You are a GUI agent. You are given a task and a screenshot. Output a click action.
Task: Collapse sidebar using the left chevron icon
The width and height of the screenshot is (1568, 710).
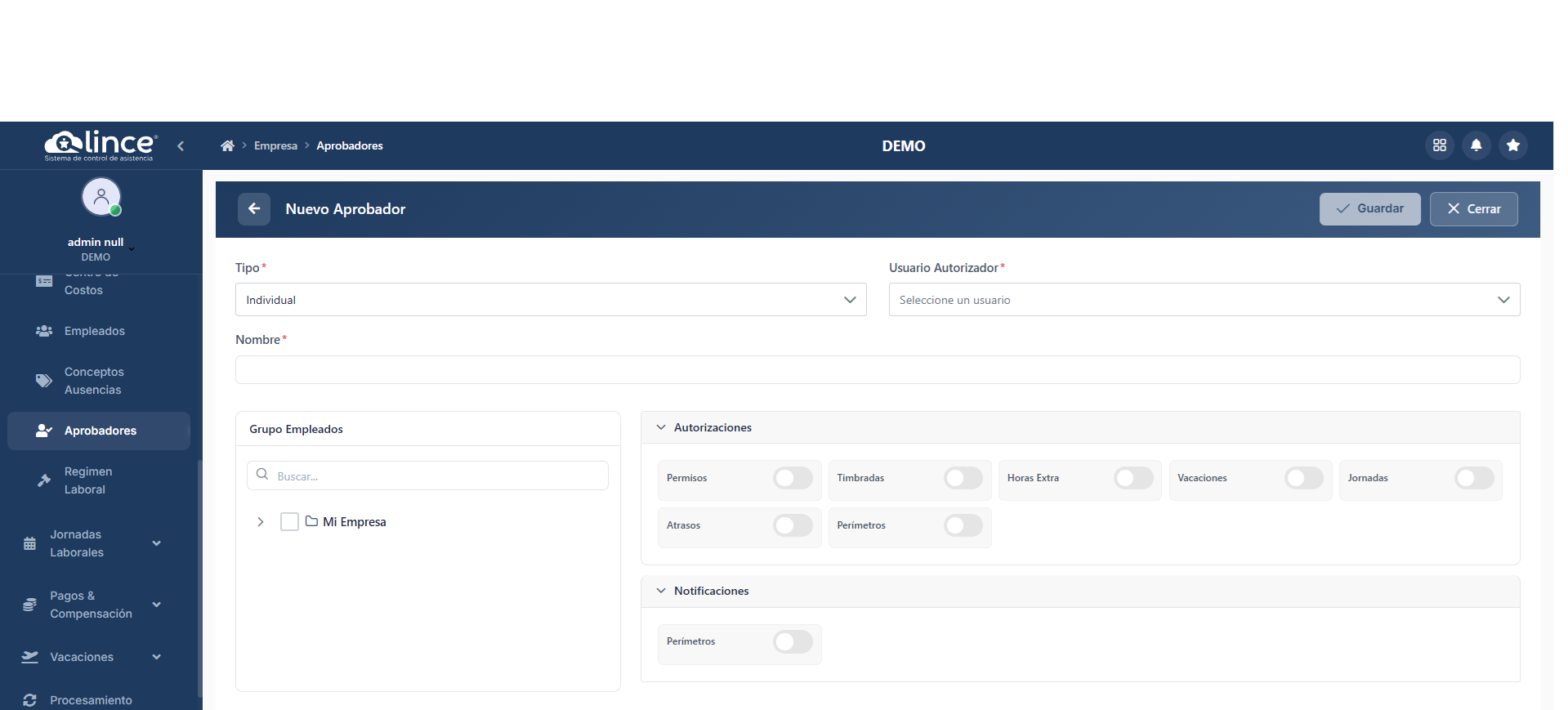(x=181, y=146)
